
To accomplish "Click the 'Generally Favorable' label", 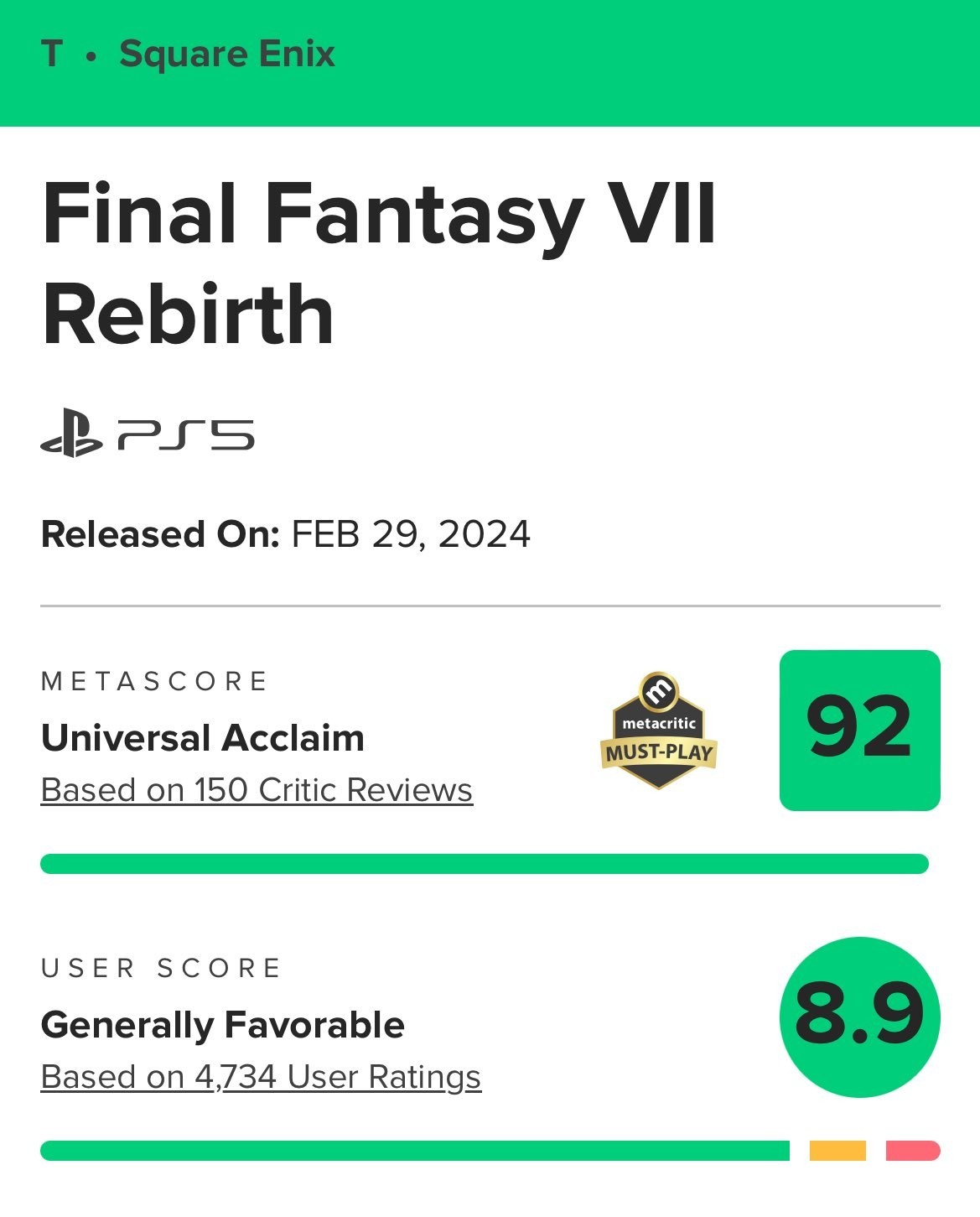I will pos(223,1025).
